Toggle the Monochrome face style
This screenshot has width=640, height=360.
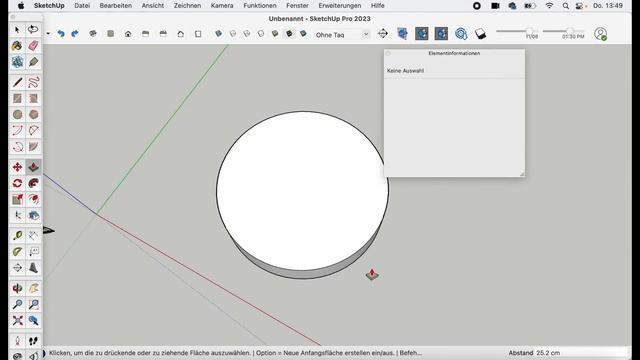pyautogui.click(x=303, y=34)
